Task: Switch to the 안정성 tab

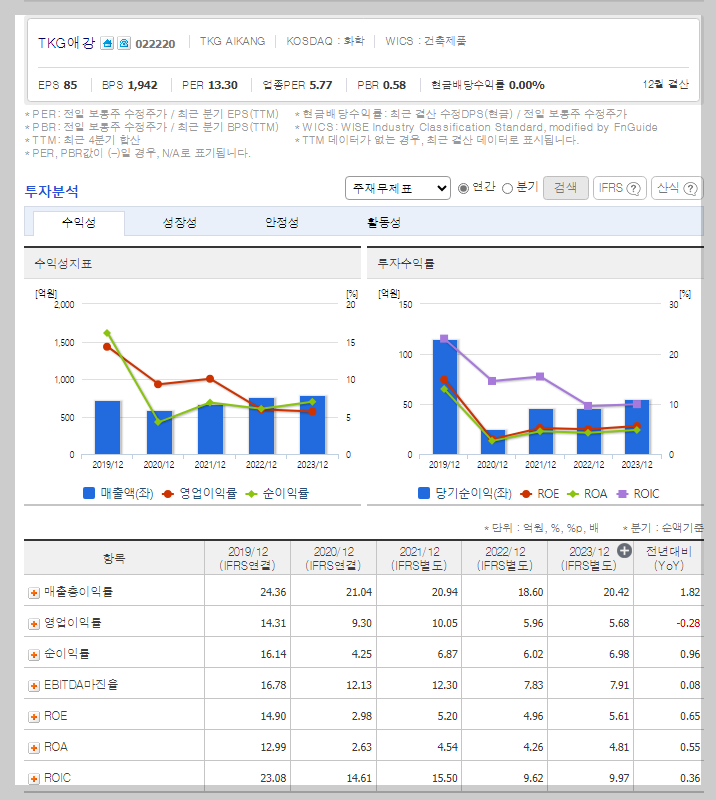Action: pos(282,222)
